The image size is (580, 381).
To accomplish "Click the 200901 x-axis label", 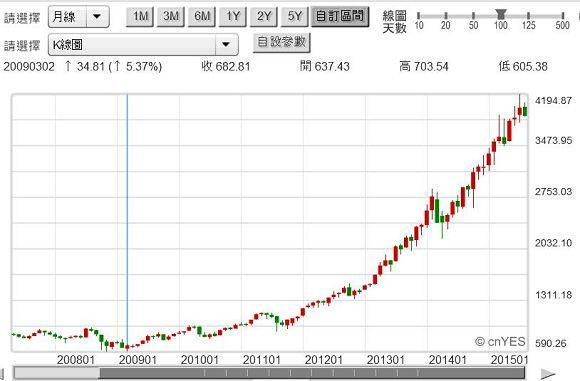I will pyautogui.click(x=138, y=360).
